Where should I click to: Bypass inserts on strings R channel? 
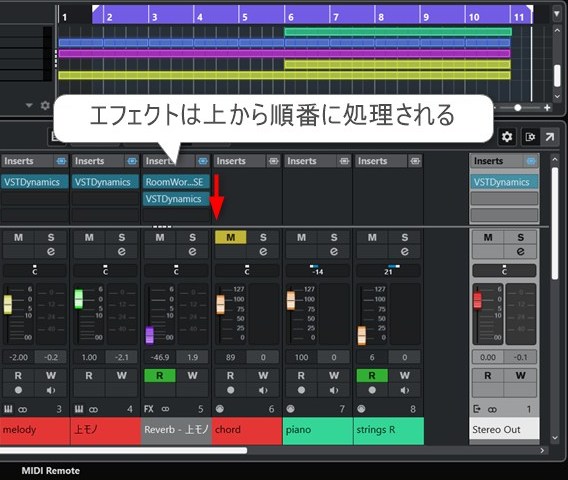(415, 161)
